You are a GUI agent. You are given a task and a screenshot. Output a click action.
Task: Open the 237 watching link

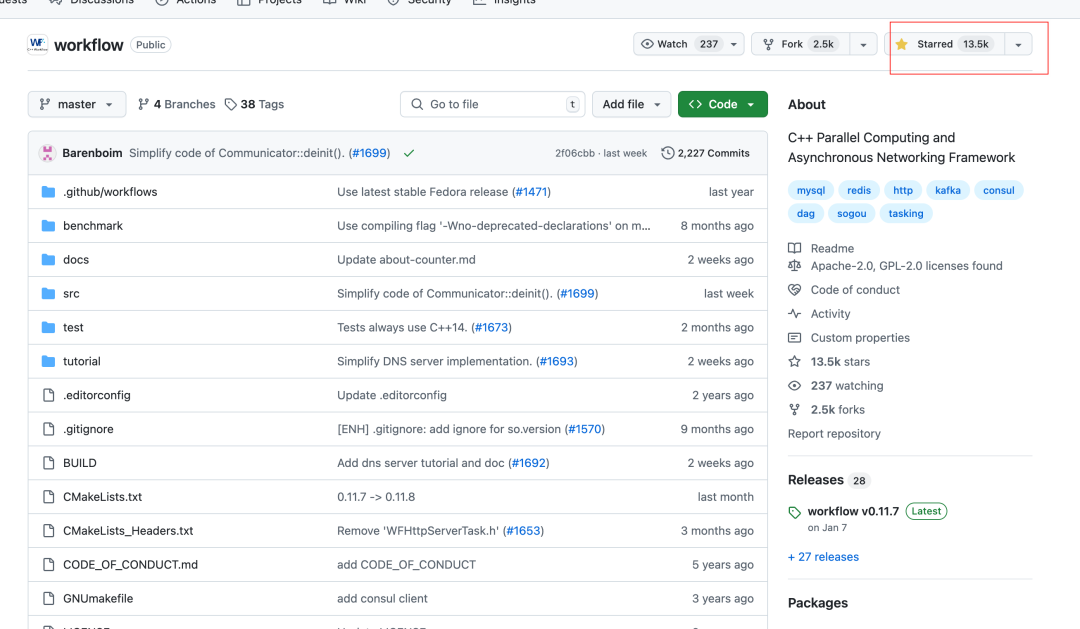point(847,386)
